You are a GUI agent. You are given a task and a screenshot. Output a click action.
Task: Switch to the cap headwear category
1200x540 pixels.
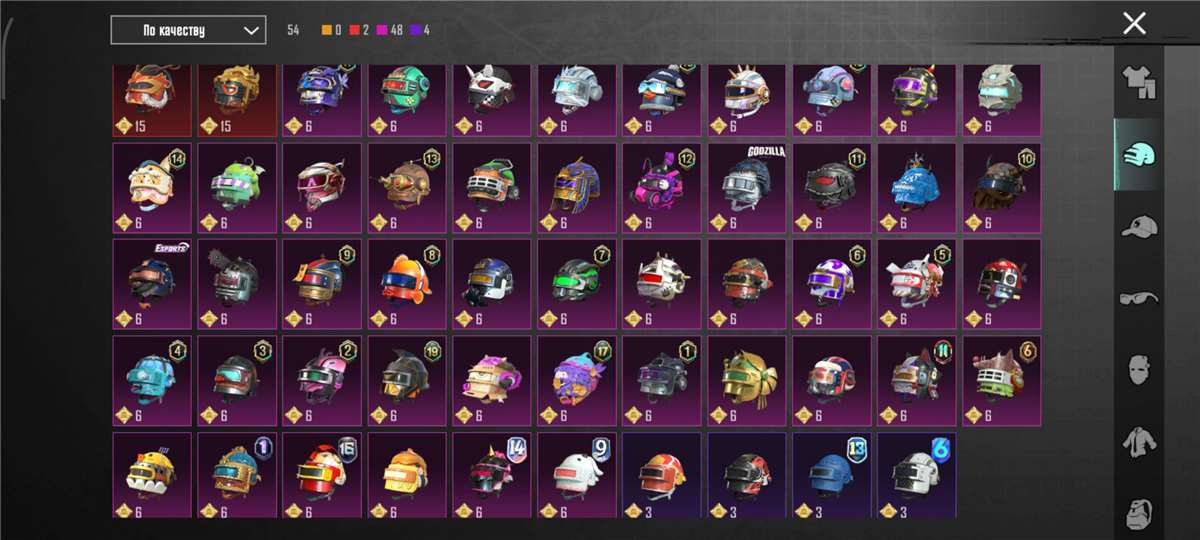click(x=1138, y=228)
